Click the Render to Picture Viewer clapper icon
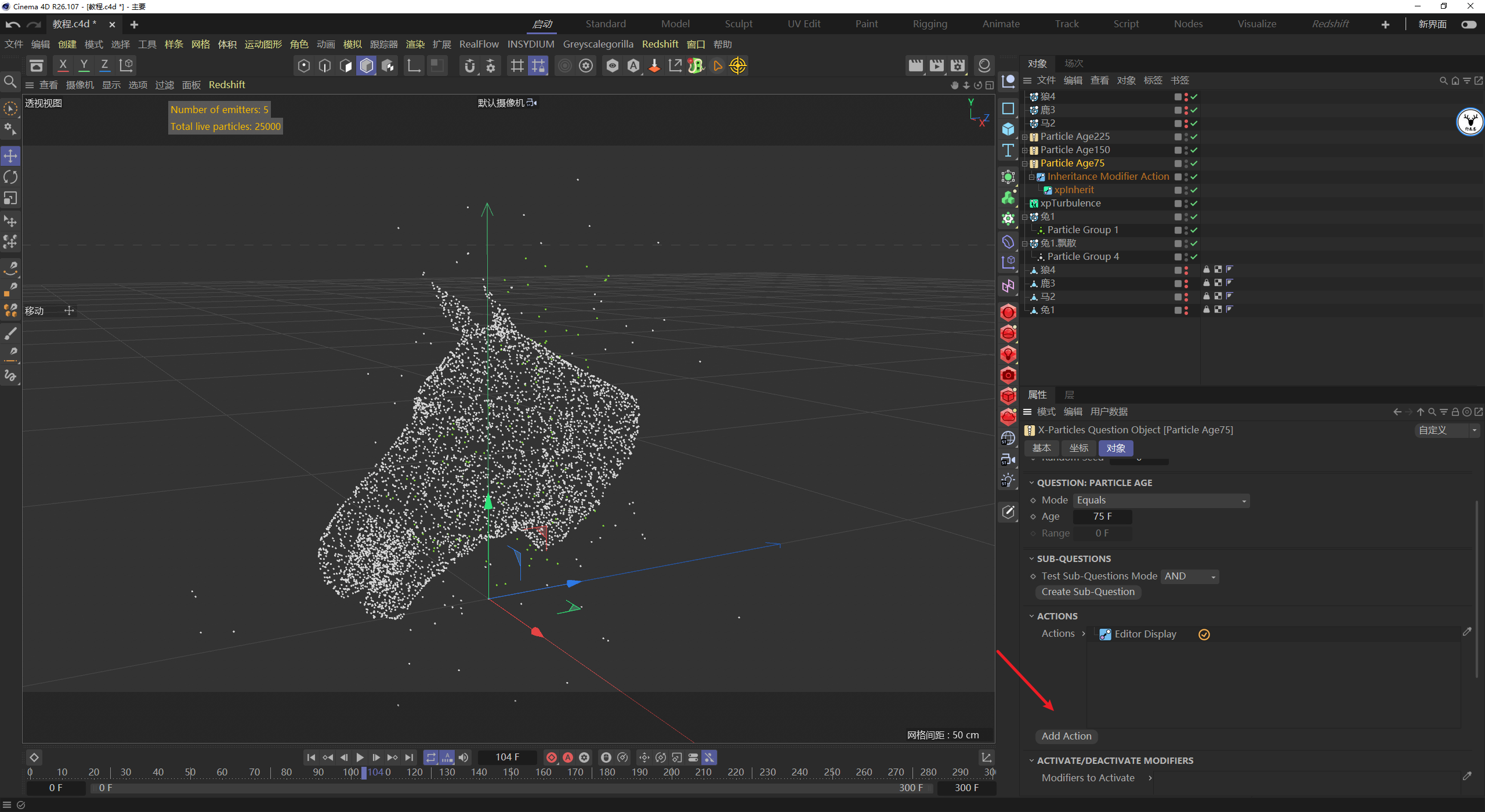This screenshot has height=812, width=1485. tap(936, 66)
